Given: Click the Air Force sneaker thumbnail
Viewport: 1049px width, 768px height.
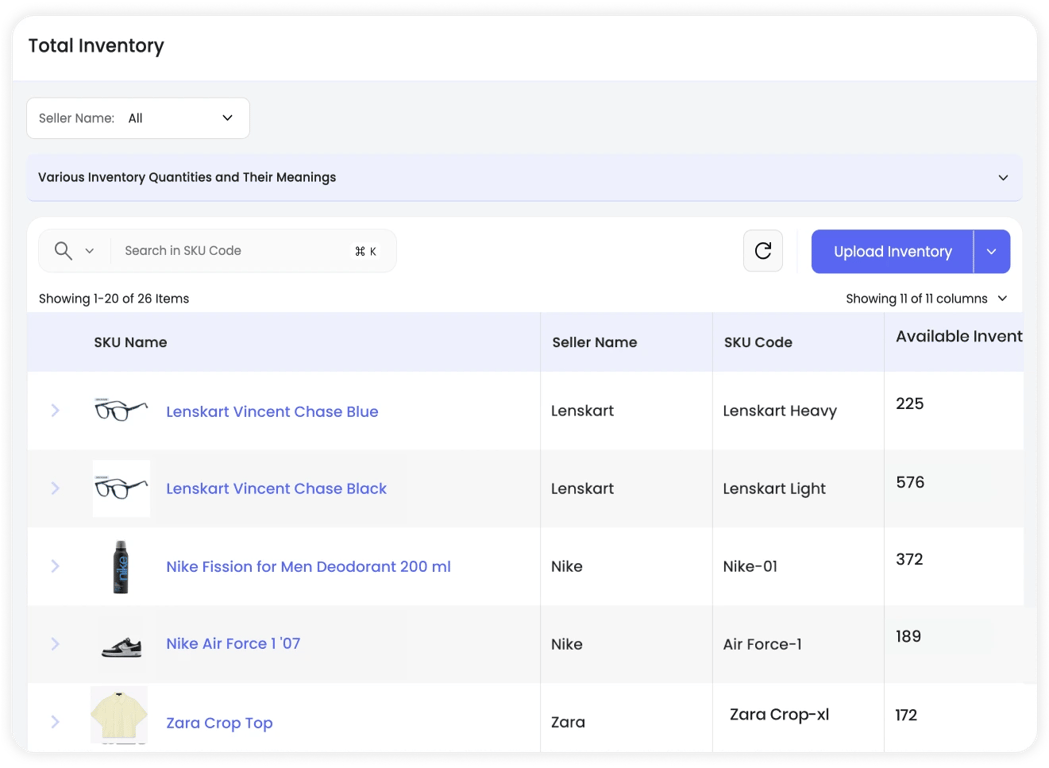Looking at the screenshot, I should (122, 647).
